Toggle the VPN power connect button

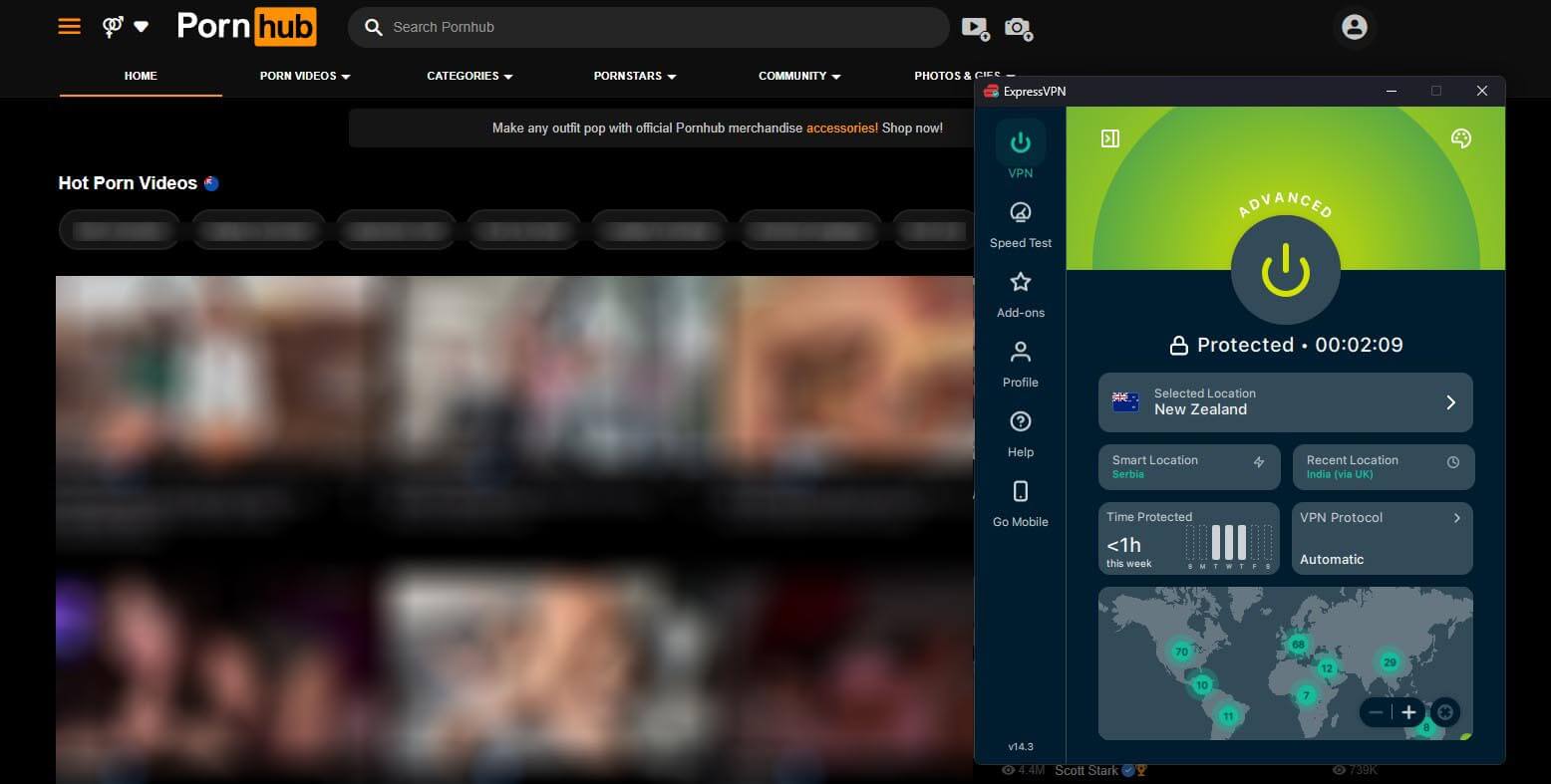1285,270
